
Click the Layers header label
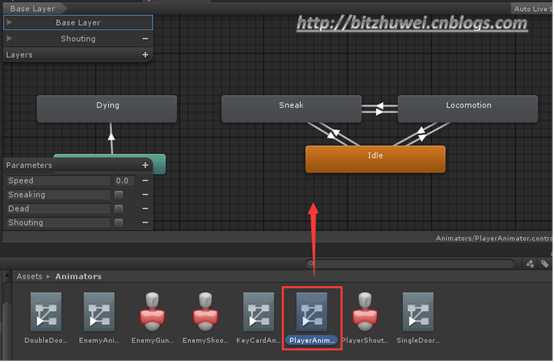point(19,55)
